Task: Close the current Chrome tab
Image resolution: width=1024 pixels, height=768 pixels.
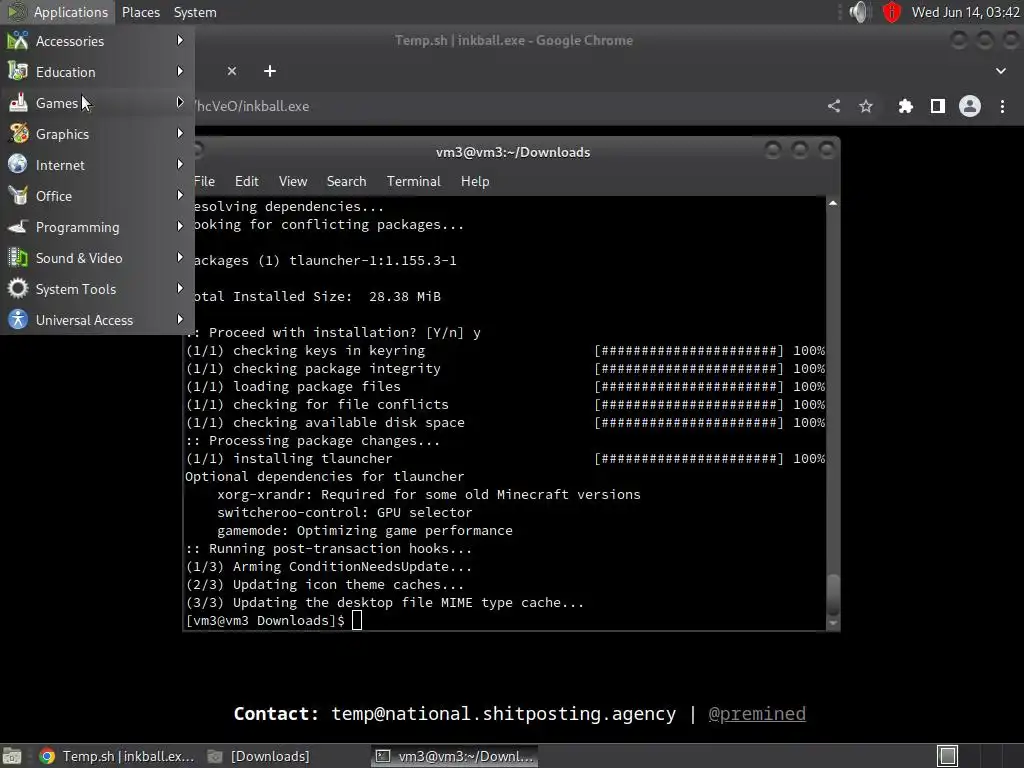Action: click(232, 71)
